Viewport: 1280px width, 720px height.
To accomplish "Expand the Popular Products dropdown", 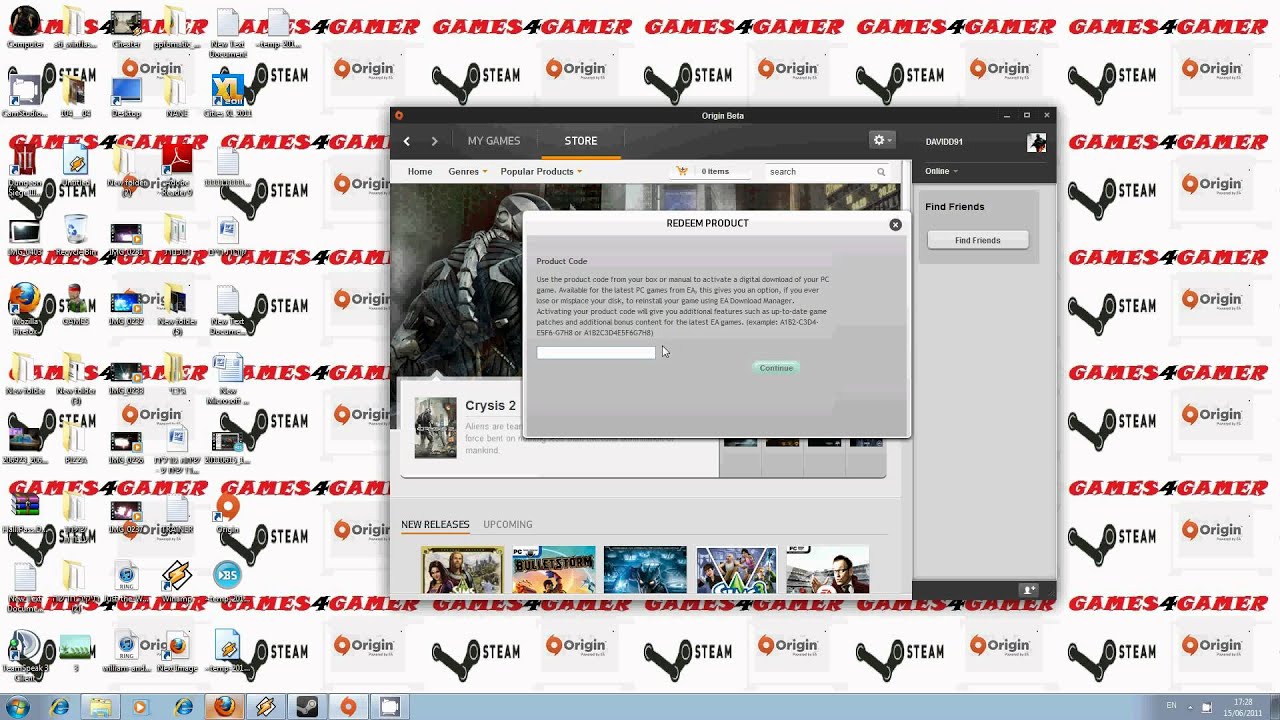I will [541, 172].
